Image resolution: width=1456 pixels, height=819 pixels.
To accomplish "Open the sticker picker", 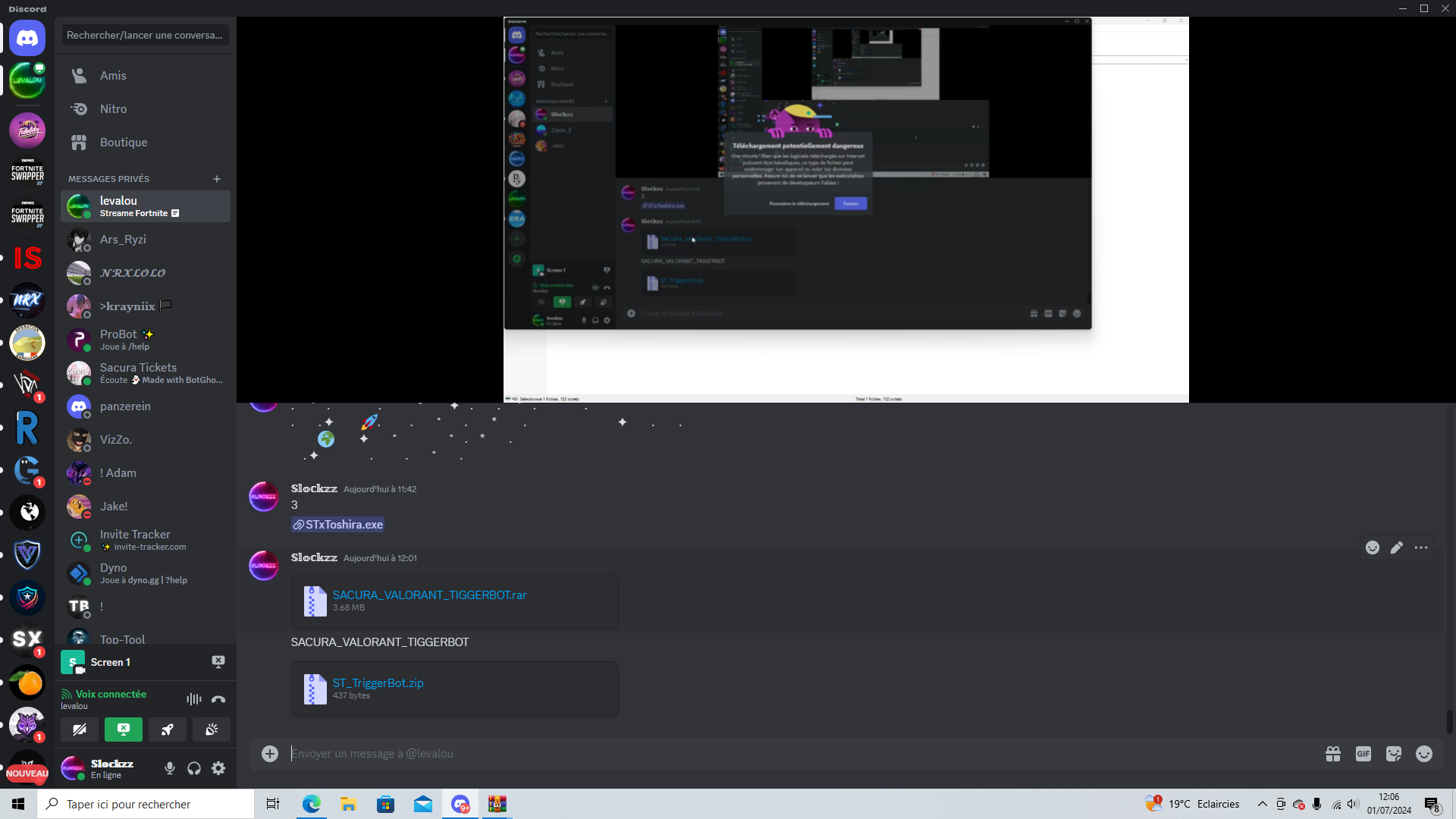I will coord(1394,753).
